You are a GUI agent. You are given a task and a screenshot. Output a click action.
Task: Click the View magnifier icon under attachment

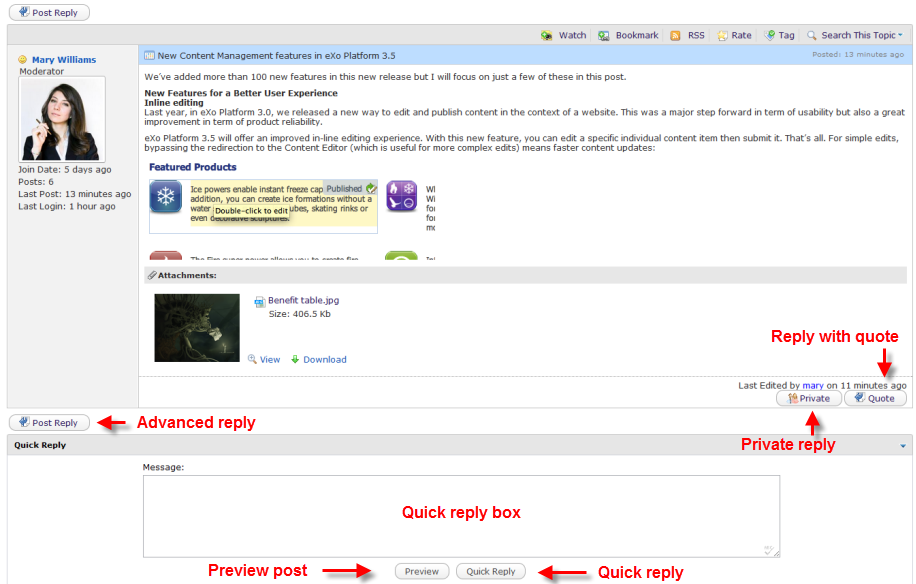point(253,360)
